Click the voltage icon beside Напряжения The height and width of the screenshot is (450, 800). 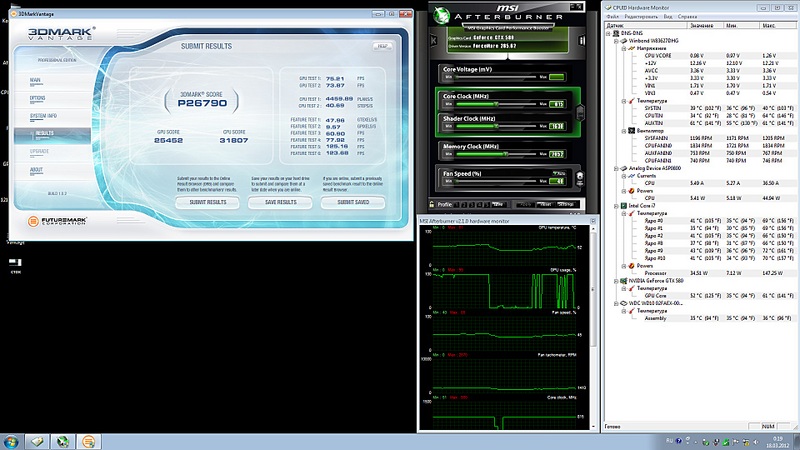tap(631, 48)
